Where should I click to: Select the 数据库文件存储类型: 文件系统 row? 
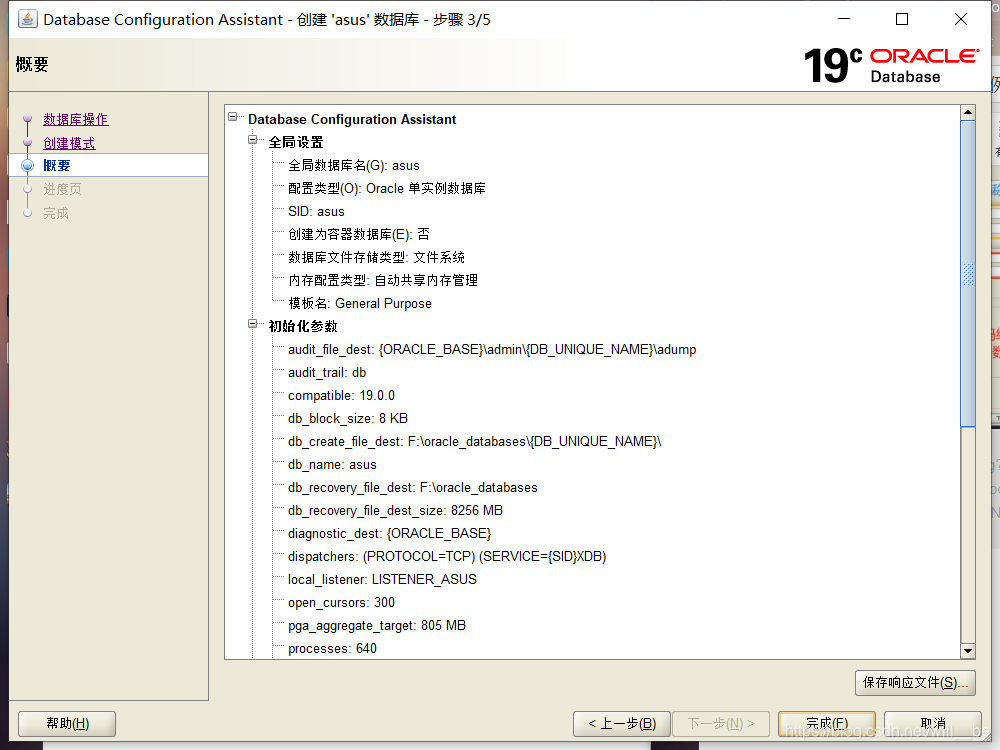pyautogui.click(x=376, y=258)
